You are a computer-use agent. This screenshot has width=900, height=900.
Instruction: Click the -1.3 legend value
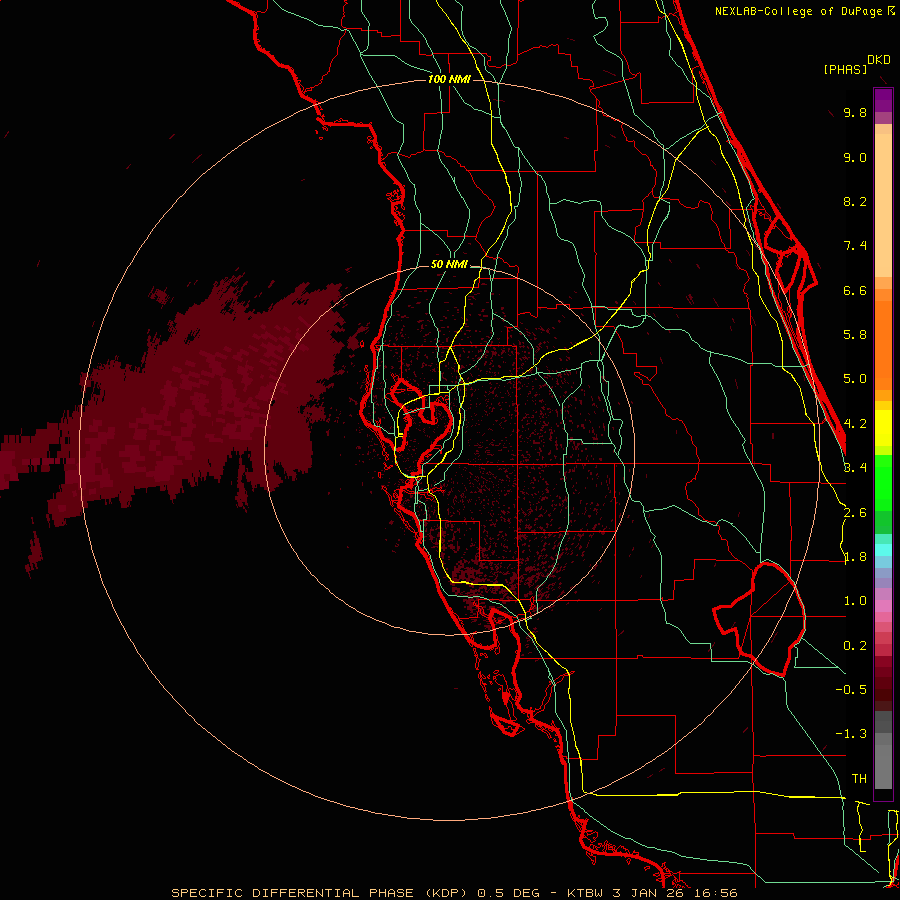point(851,734)
